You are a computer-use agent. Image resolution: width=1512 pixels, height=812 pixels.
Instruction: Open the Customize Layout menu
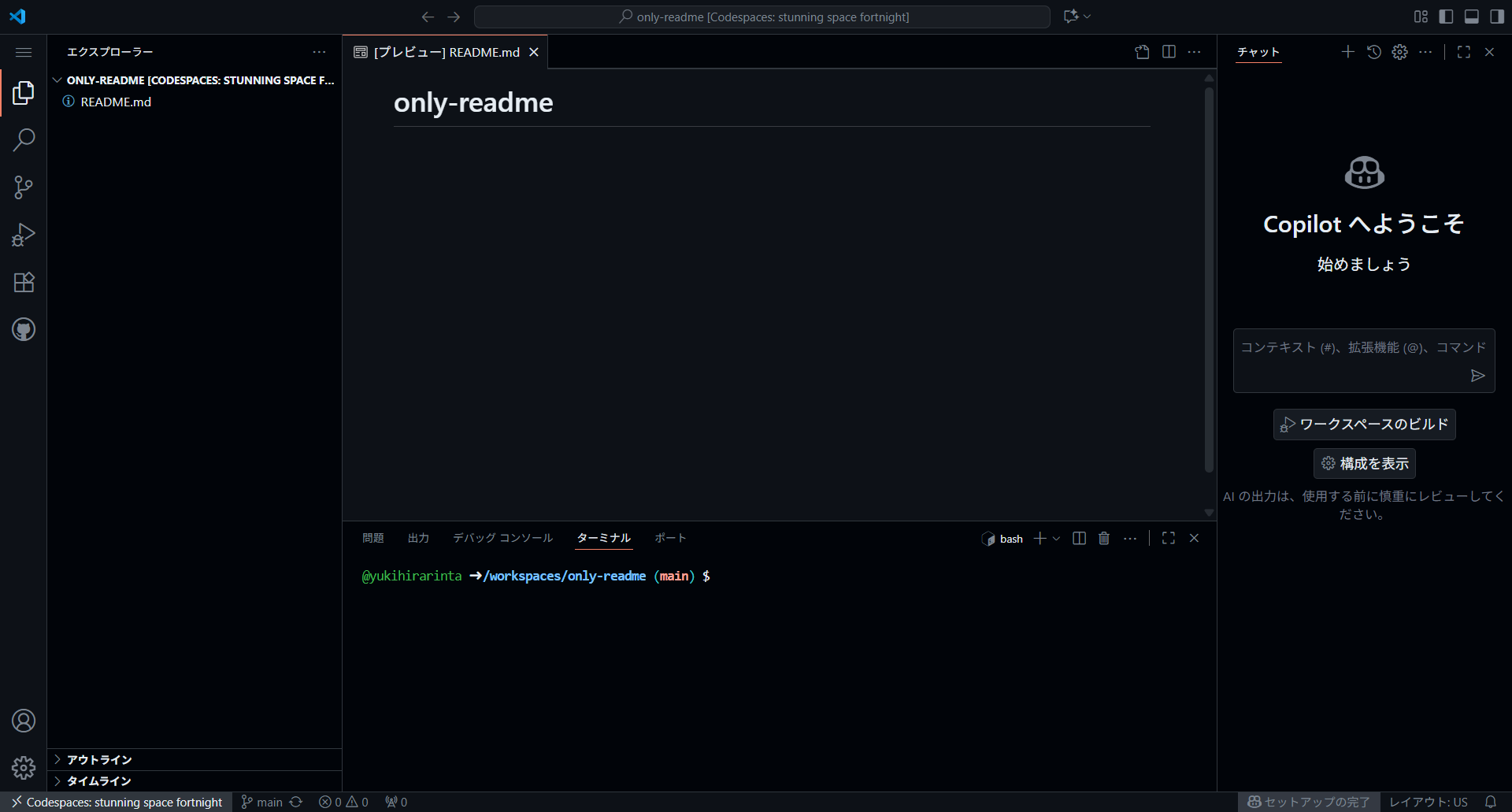[x=1421, y=17]
